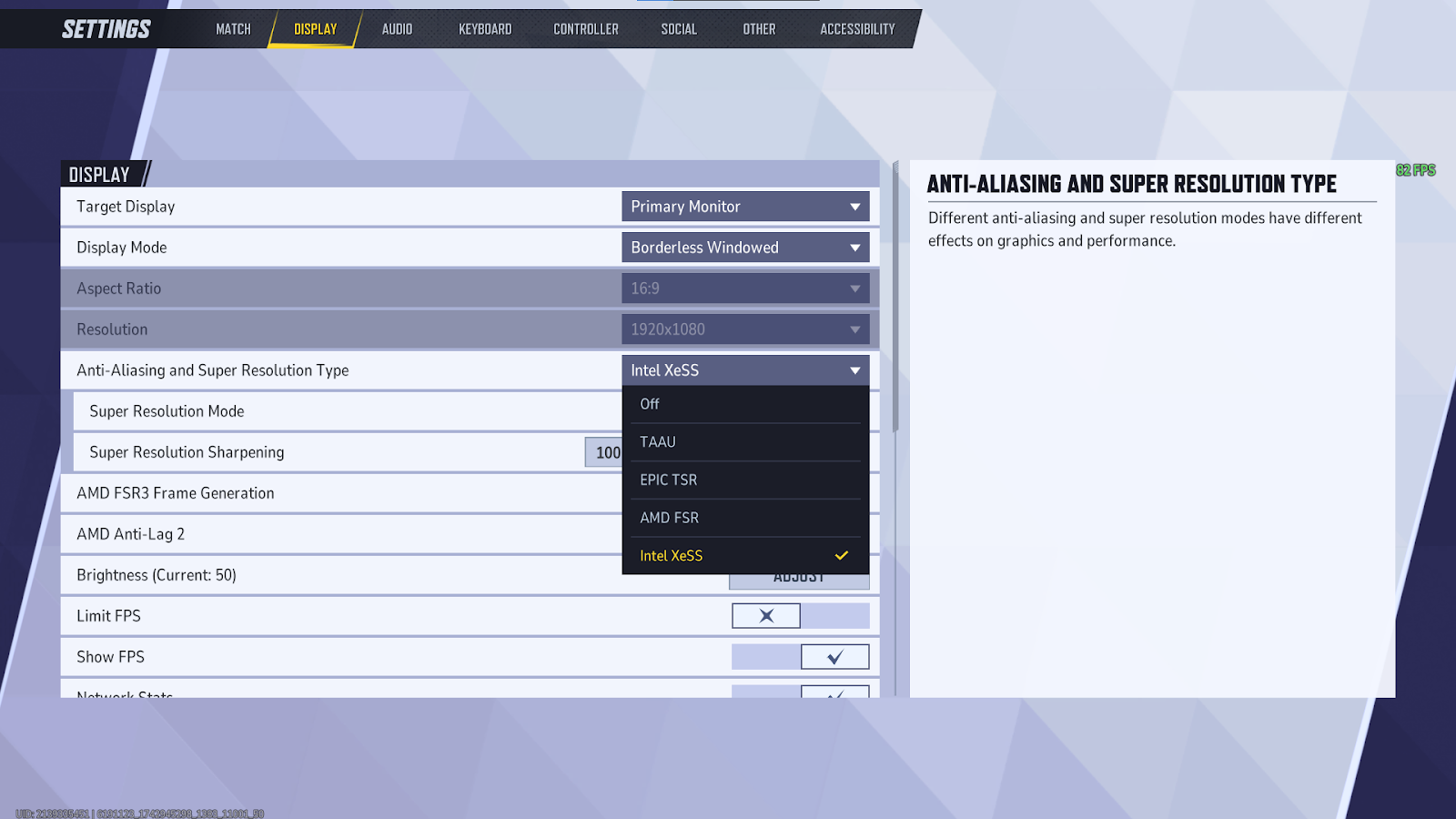
Task: Toggle the Limit FPS switch
Action: pyautogui.click(x=800, y=616)
